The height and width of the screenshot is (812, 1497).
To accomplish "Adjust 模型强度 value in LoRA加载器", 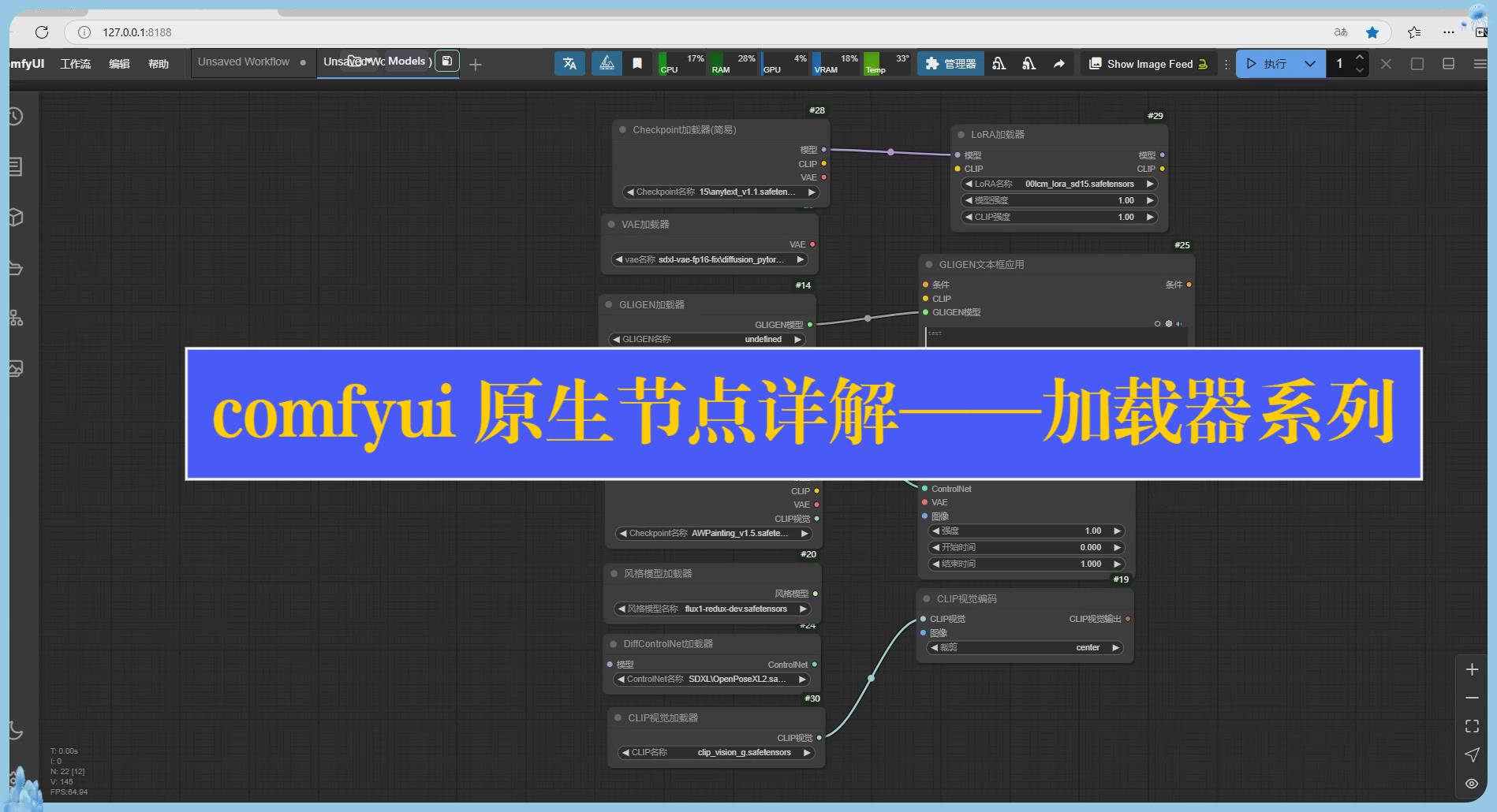I will click(x=1059, y=201).
